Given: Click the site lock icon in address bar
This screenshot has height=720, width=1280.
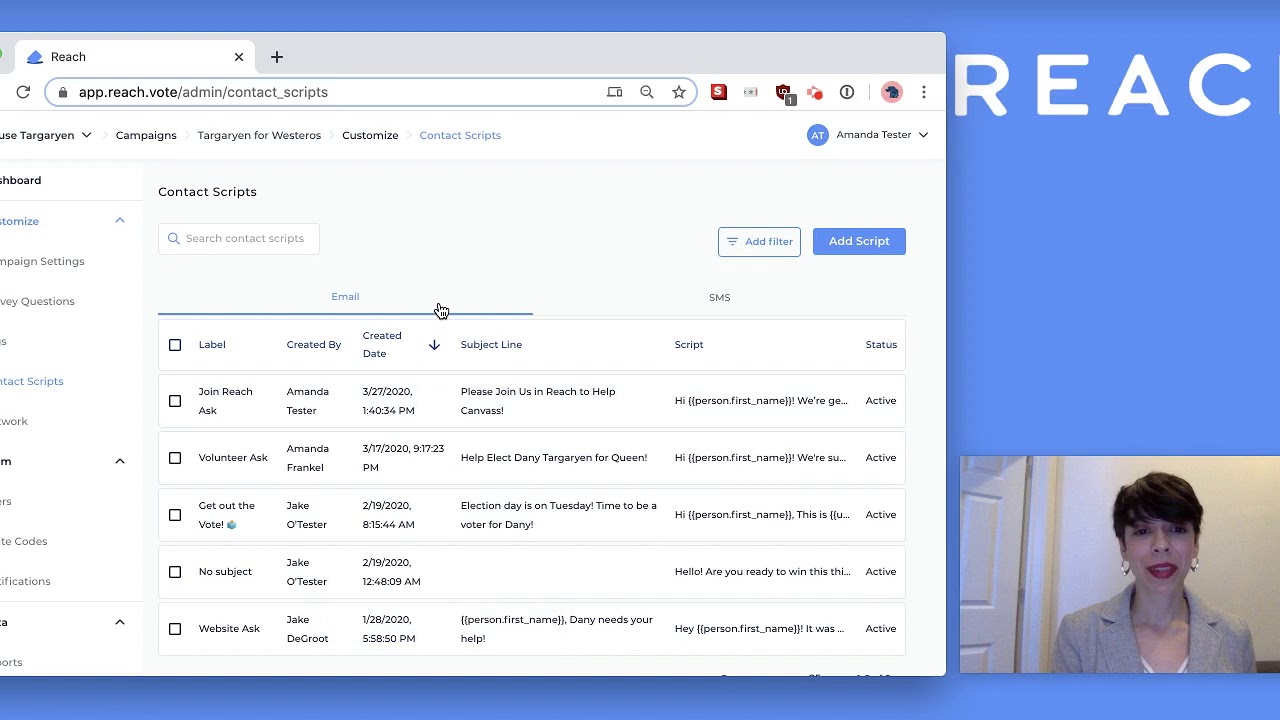Looking at the screenshot, I should click(x=63, y=92).
